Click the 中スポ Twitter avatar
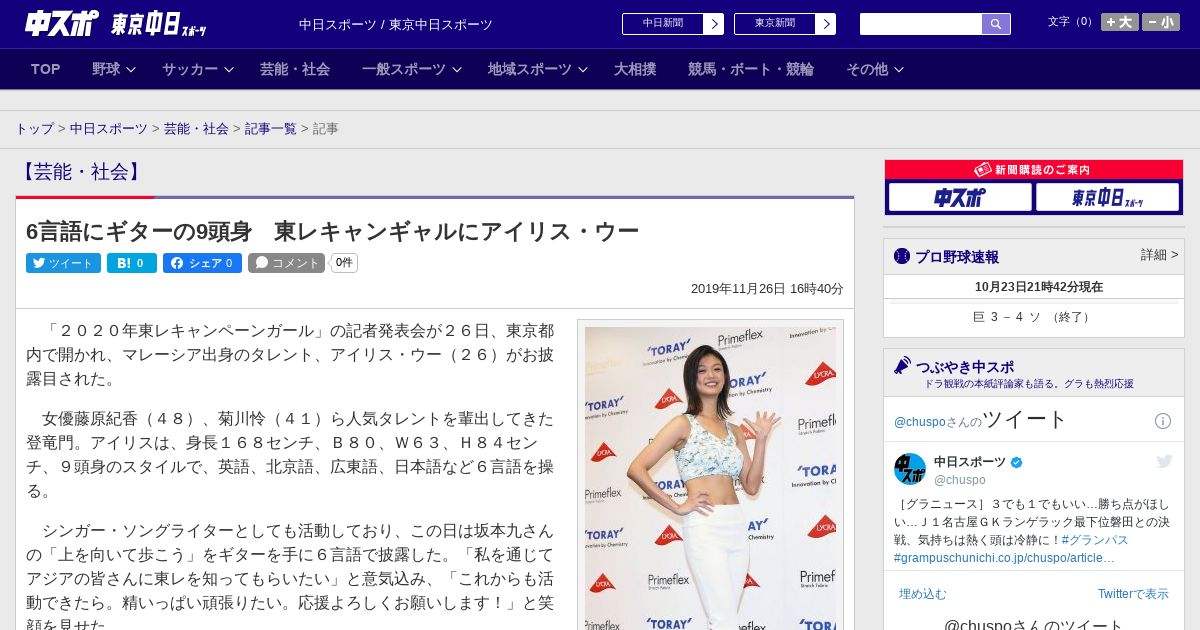The image size is (1200, 630). point(910,469)
